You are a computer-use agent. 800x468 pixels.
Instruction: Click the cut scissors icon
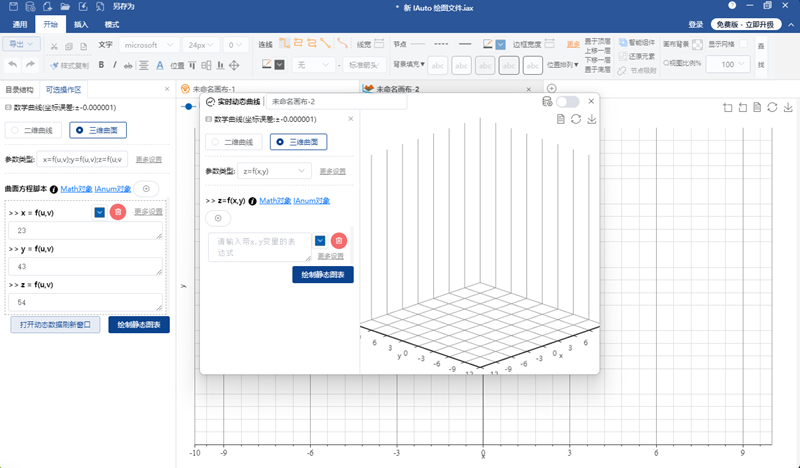pyautogui.click(x=54, y=46)
